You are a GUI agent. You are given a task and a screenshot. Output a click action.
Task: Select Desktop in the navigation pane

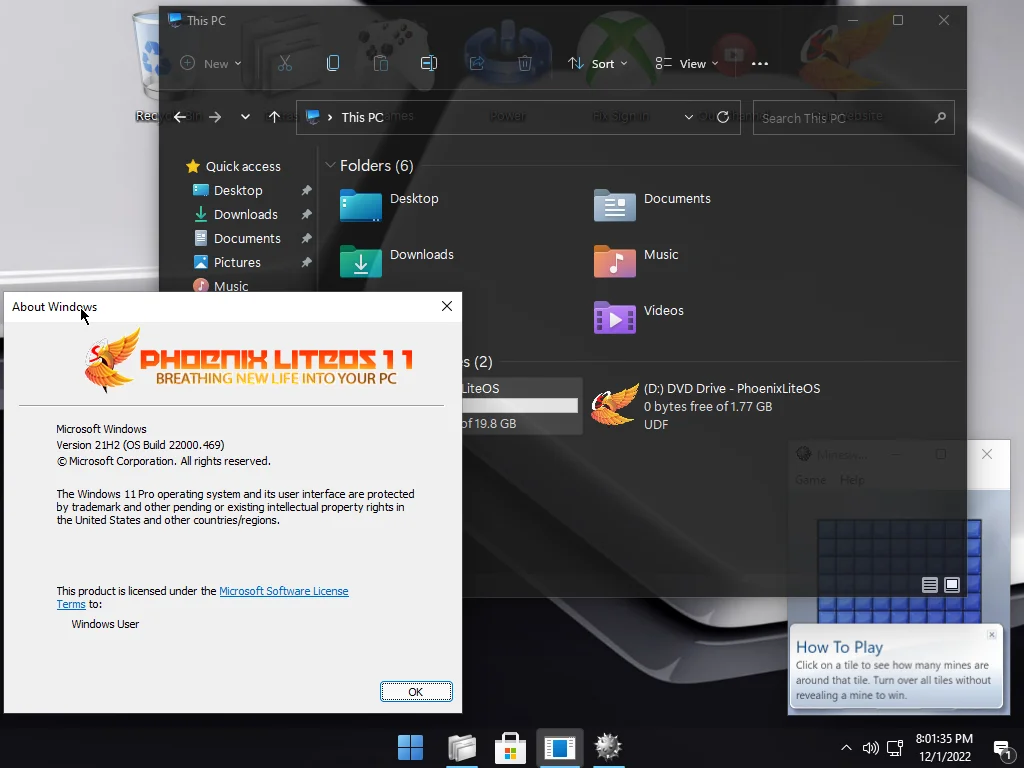point(228,190)
